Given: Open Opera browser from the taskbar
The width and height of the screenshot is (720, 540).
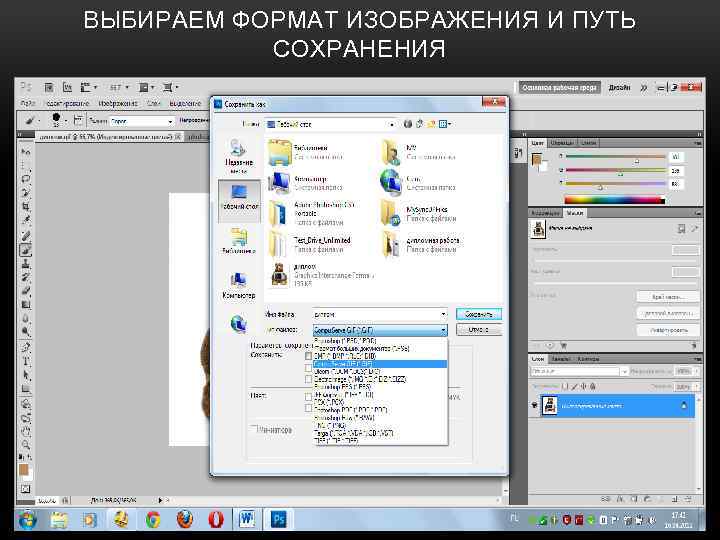Looking at the screenshot, I should 215,519.
